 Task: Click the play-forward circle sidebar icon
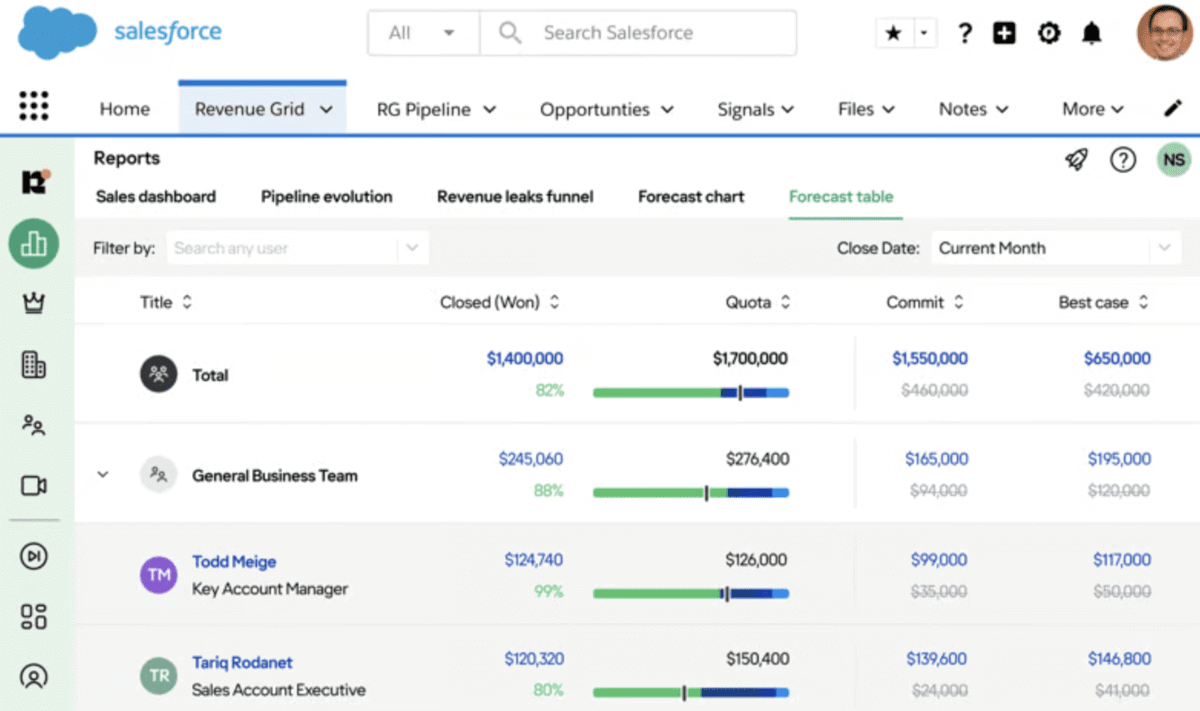(x=34, y=556)
